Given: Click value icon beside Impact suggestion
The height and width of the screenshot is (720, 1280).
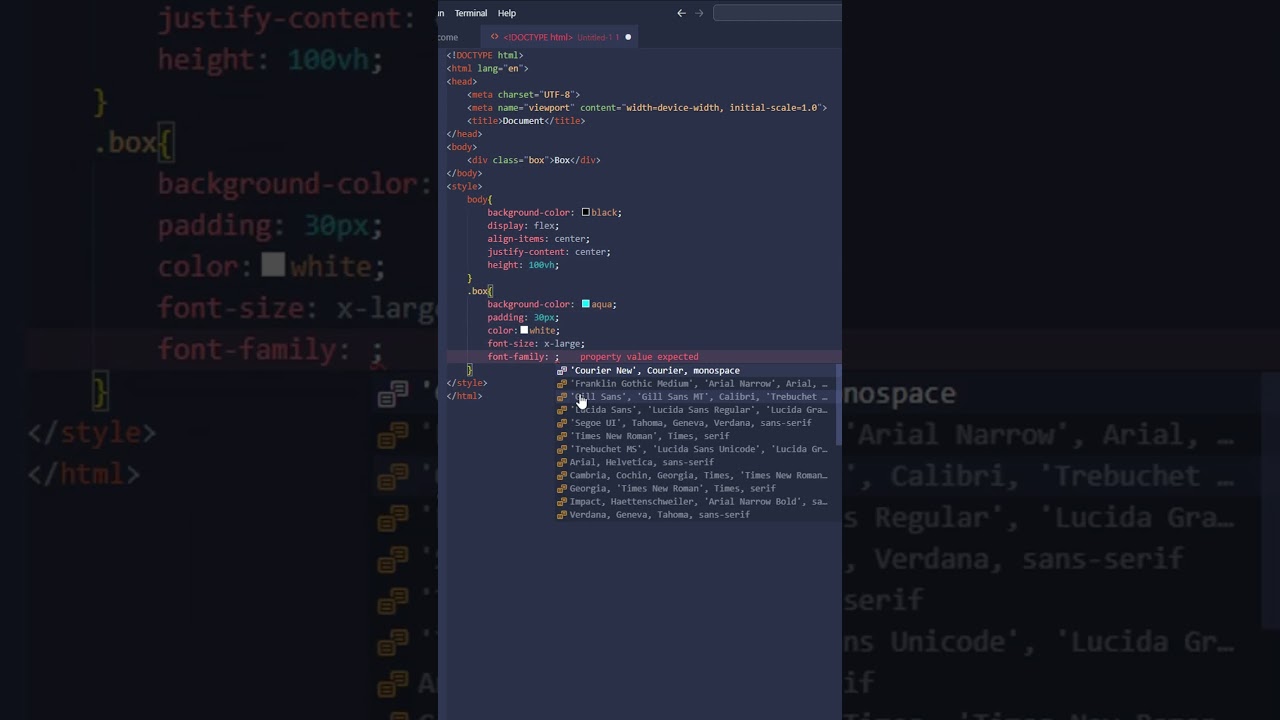Looking at the screenshot, I should pos(562,501).
